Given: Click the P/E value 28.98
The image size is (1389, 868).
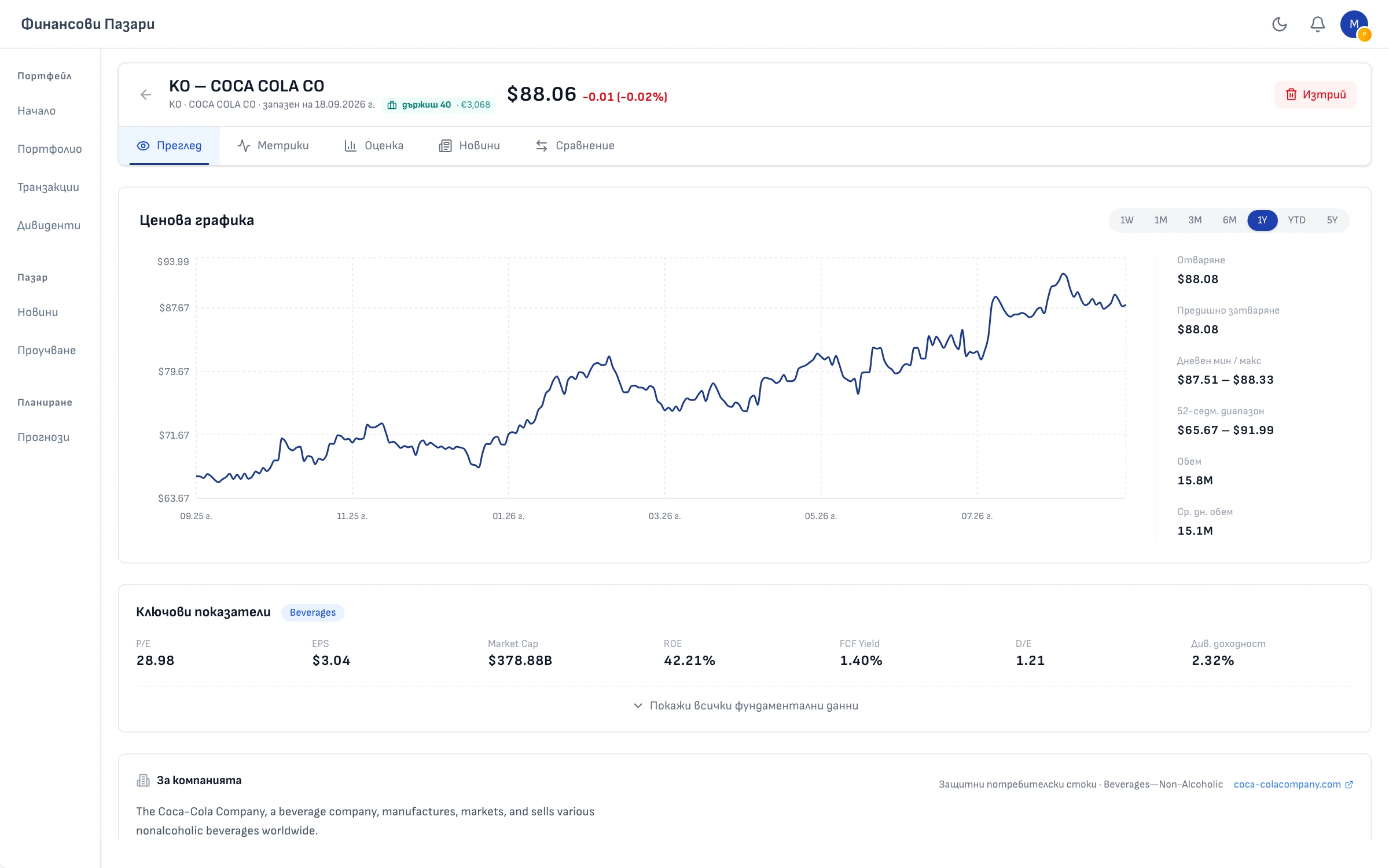Looking at the screenshot, I should click(155, 661).
